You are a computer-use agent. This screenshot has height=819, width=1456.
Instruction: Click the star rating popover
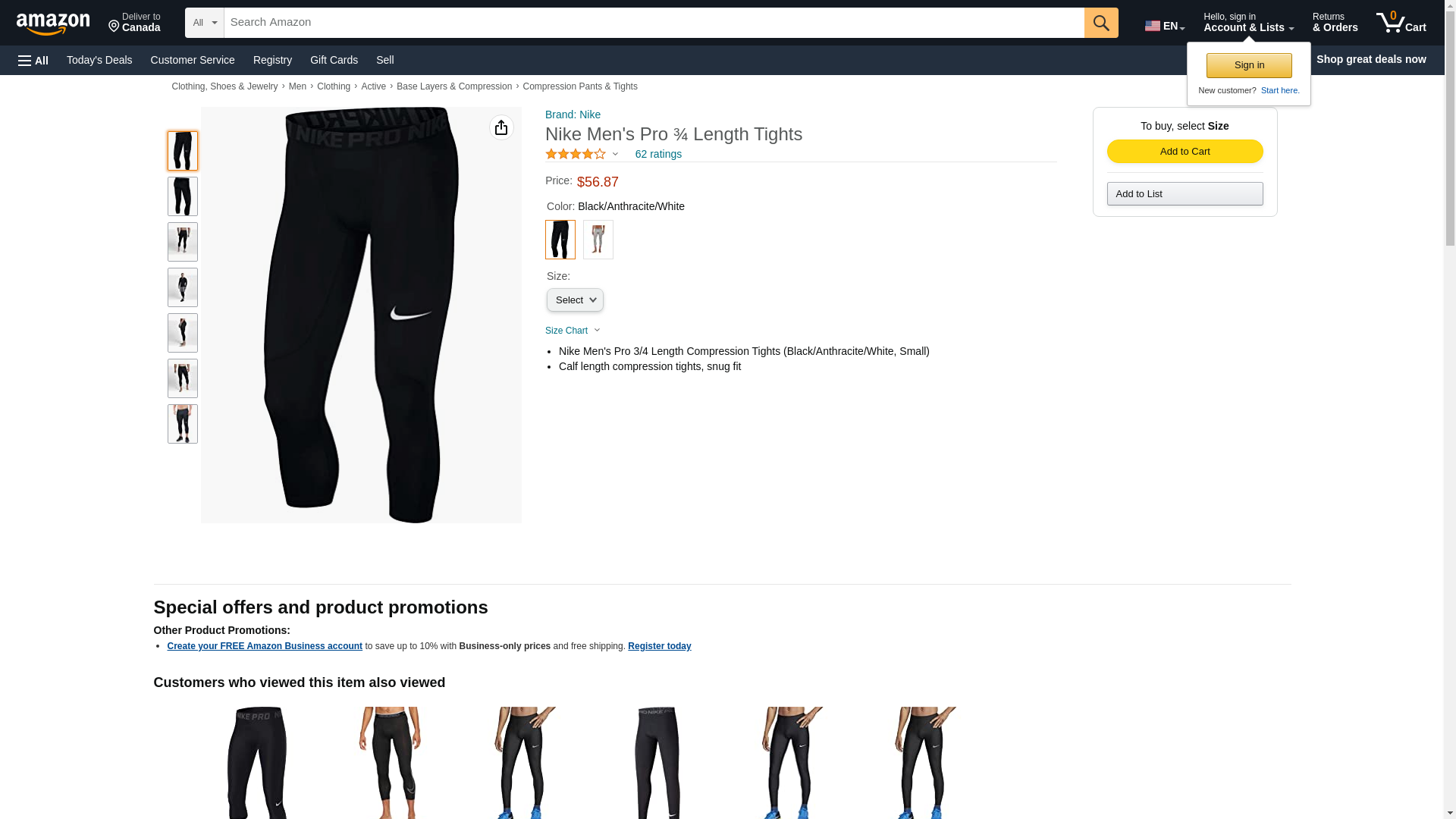(582, 154)
